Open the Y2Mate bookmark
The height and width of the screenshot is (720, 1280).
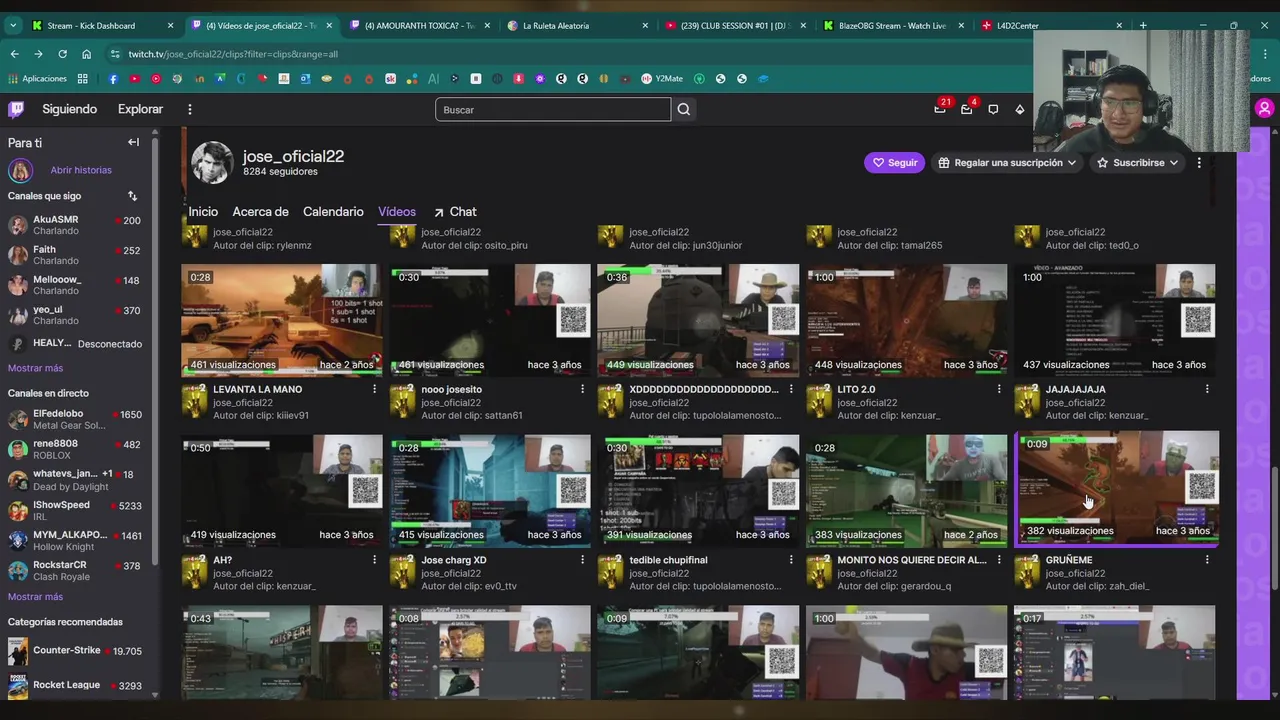[x=662, y=79]
